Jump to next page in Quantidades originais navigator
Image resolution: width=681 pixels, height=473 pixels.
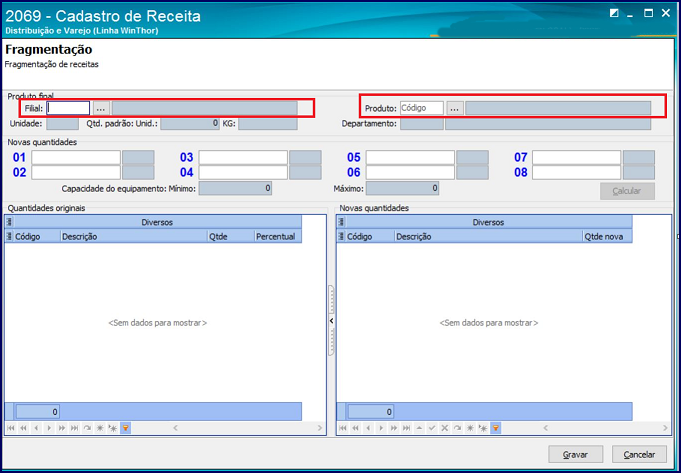pos(62,428)
